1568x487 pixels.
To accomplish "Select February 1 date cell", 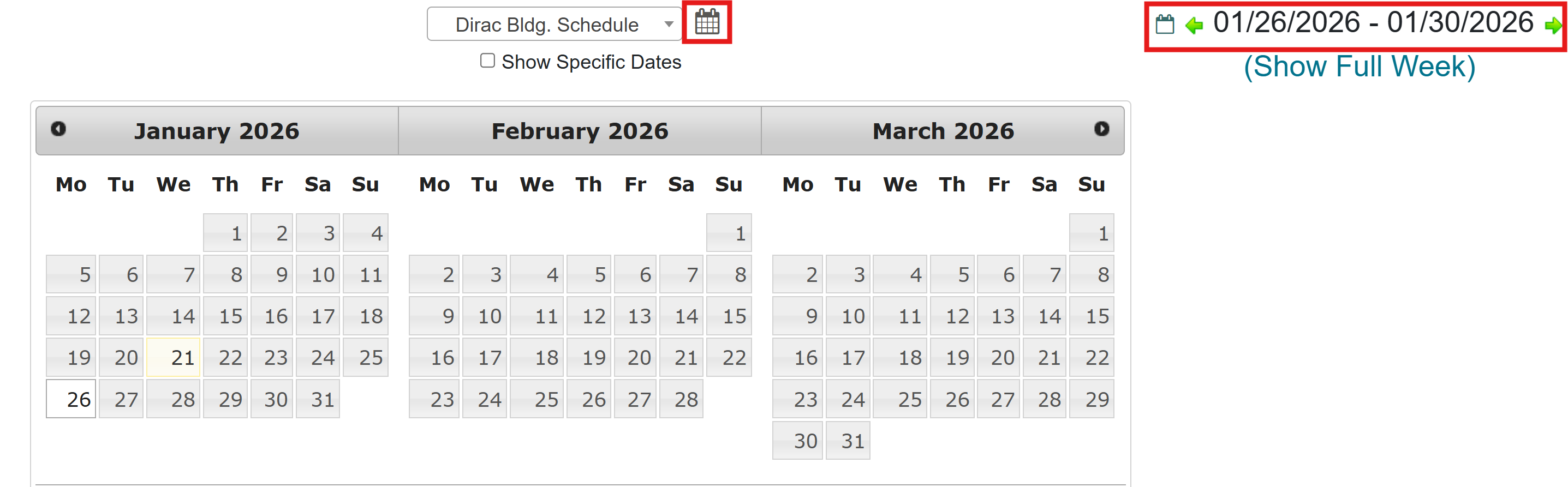I will tap(729, 233).
